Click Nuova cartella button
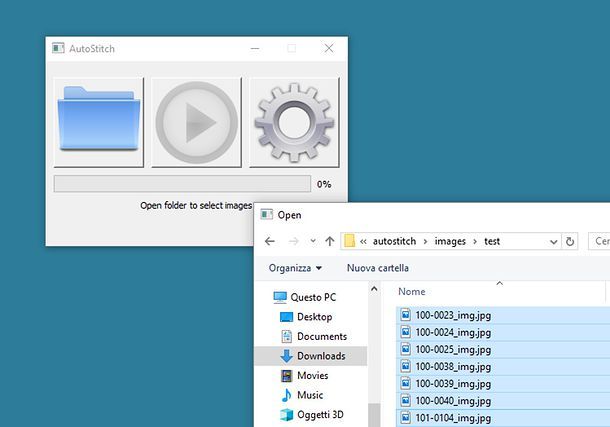This screenshot has width=610, height=427. pos(378,268)
